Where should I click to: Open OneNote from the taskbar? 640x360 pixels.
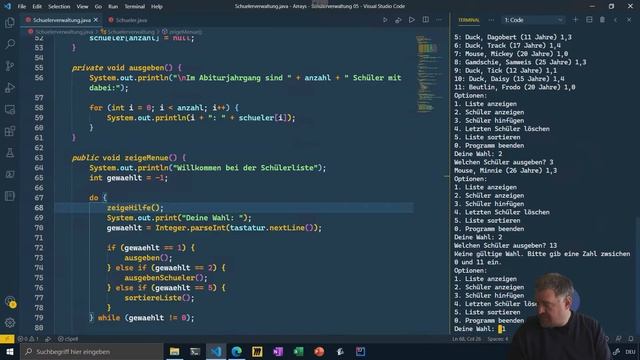tap(278, 351)
